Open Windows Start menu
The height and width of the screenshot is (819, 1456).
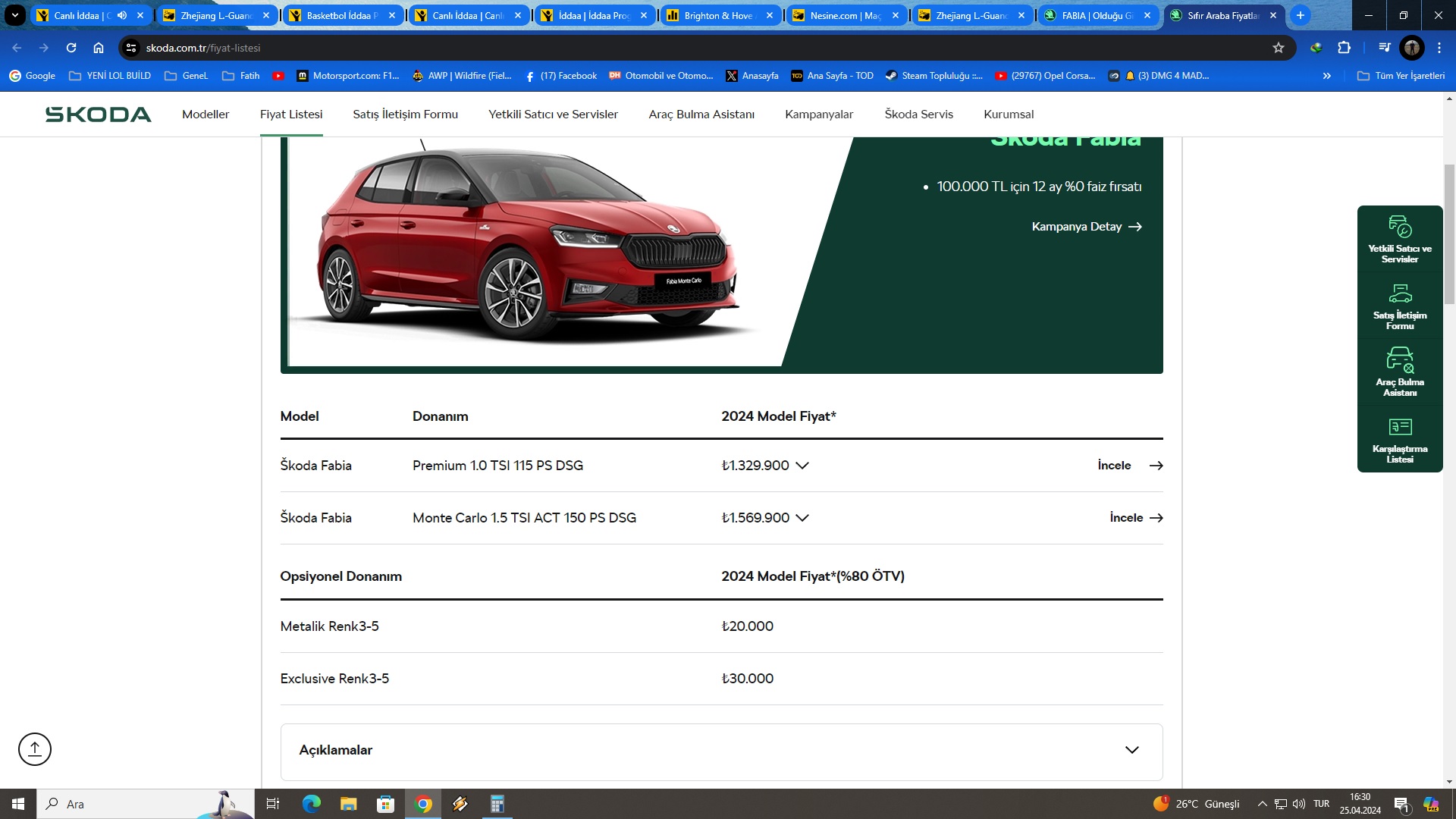coord(18,804)
